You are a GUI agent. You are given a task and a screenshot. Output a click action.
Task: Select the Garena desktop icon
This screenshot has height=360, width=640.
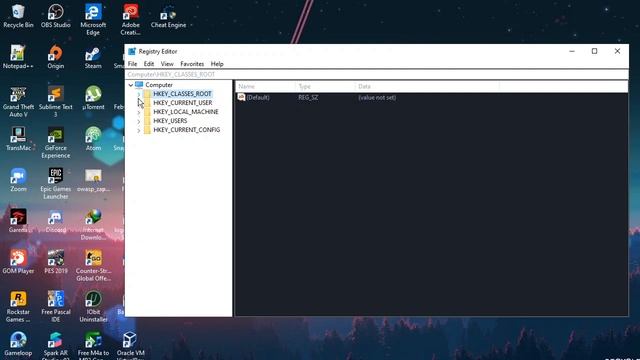[x=18, y=221]
